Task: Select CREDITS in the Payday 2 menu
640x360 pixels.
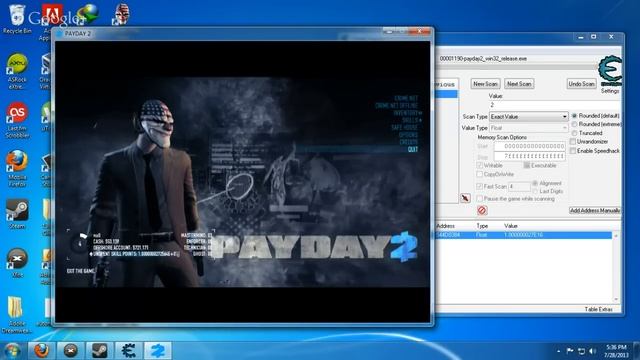Action: click(409, 142)
